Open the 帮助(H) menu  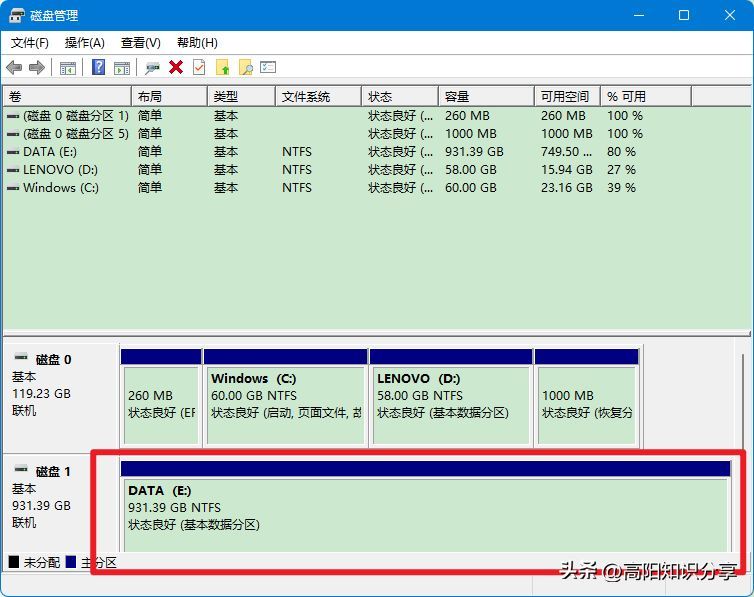197,43
